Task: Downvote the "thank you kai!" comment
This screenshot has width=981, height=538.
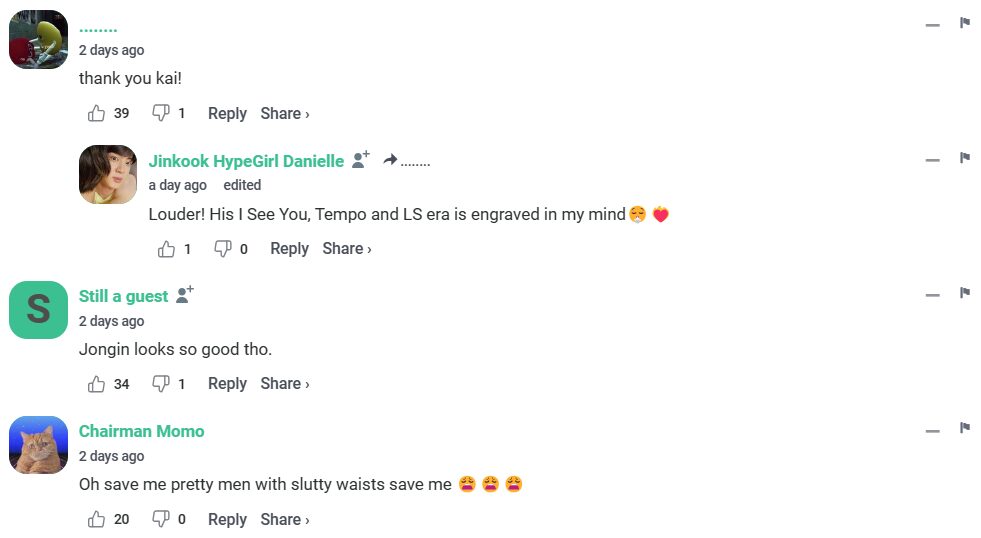Action: [160, 114]
